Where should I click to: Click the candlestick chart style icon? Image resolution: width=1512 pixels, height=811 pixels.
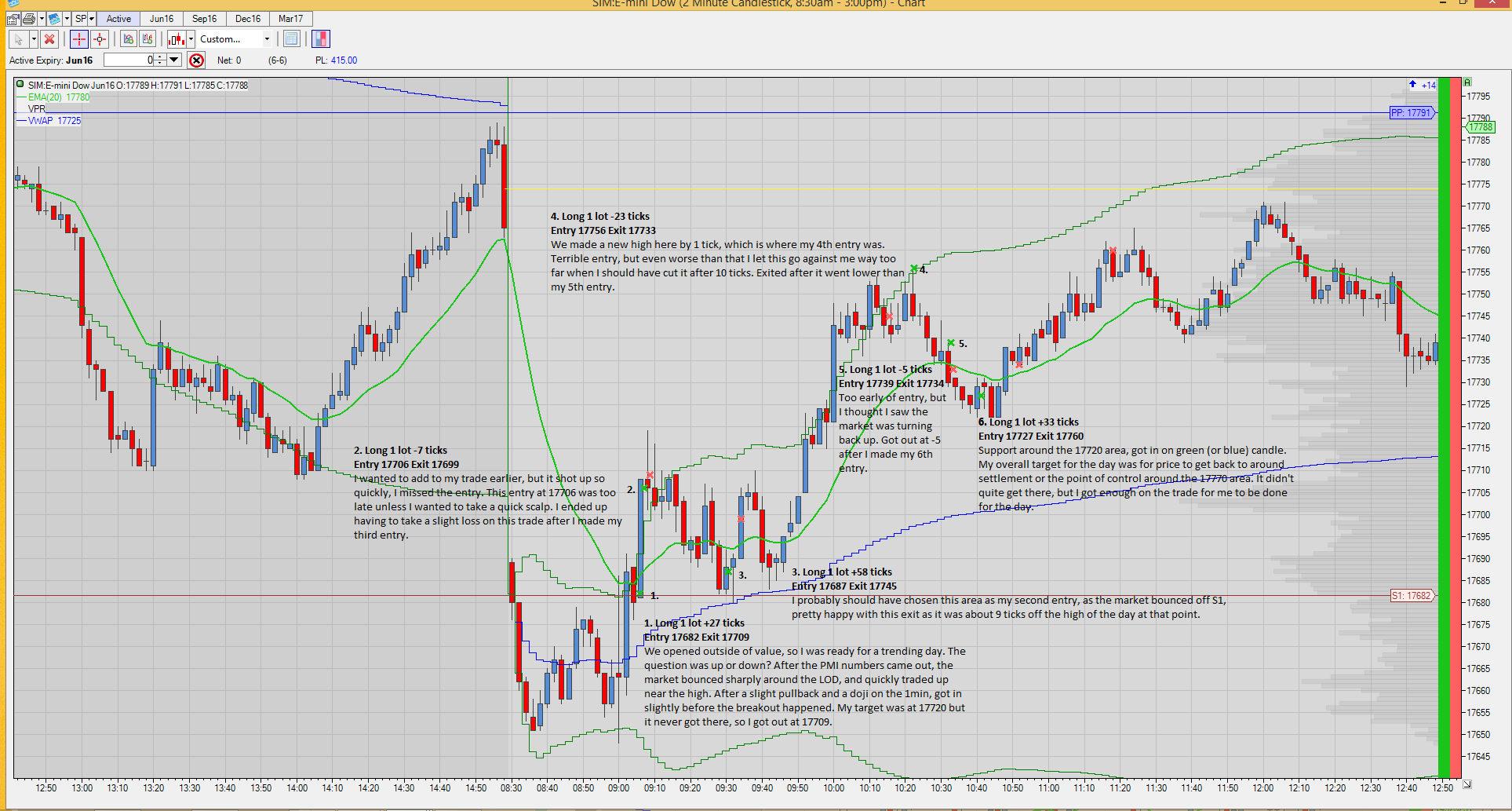177,39
